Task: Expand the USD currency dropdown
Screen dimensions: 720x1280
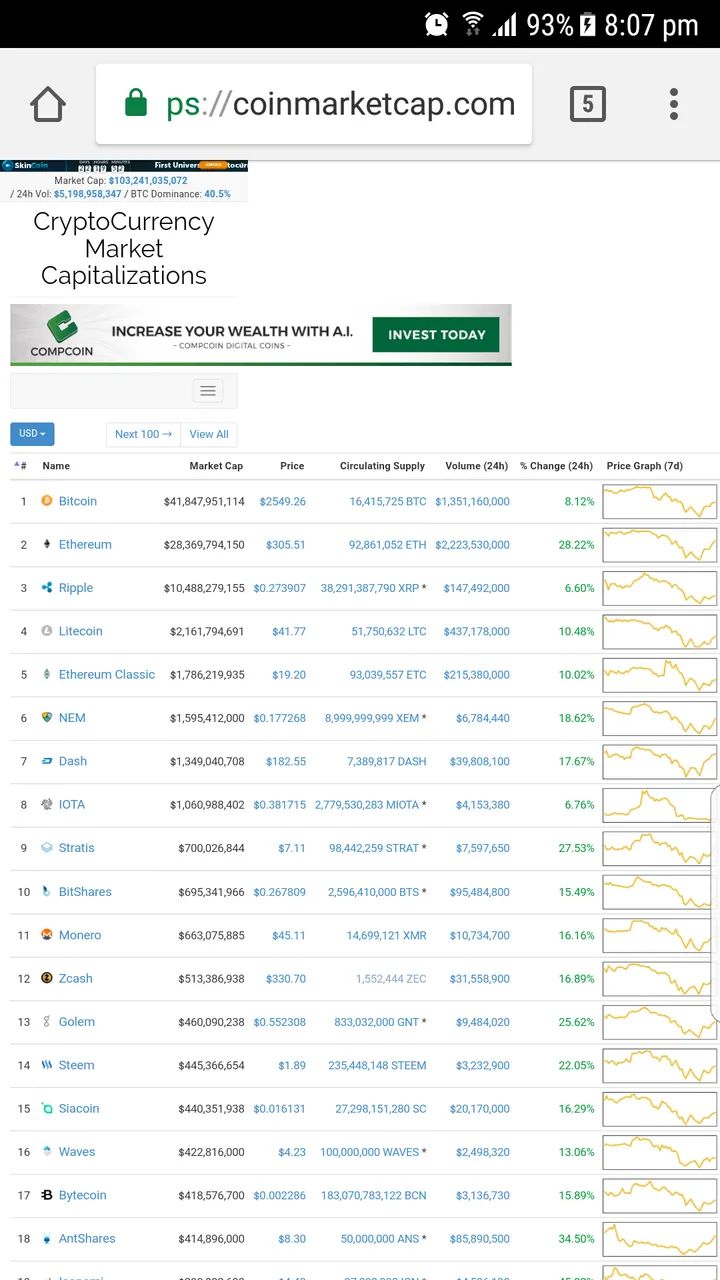Action: [x=32, y=434]
